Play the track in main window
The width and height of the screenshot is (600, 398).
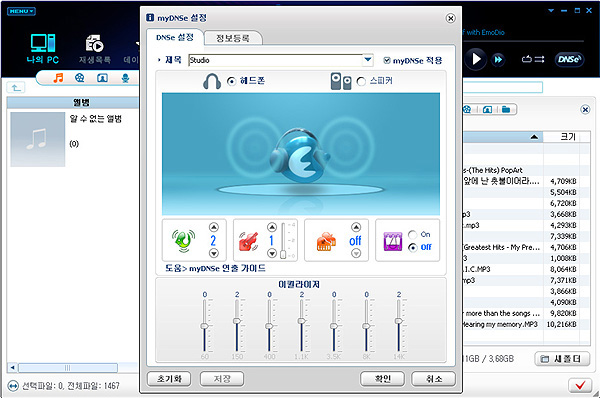pos(476,59)
